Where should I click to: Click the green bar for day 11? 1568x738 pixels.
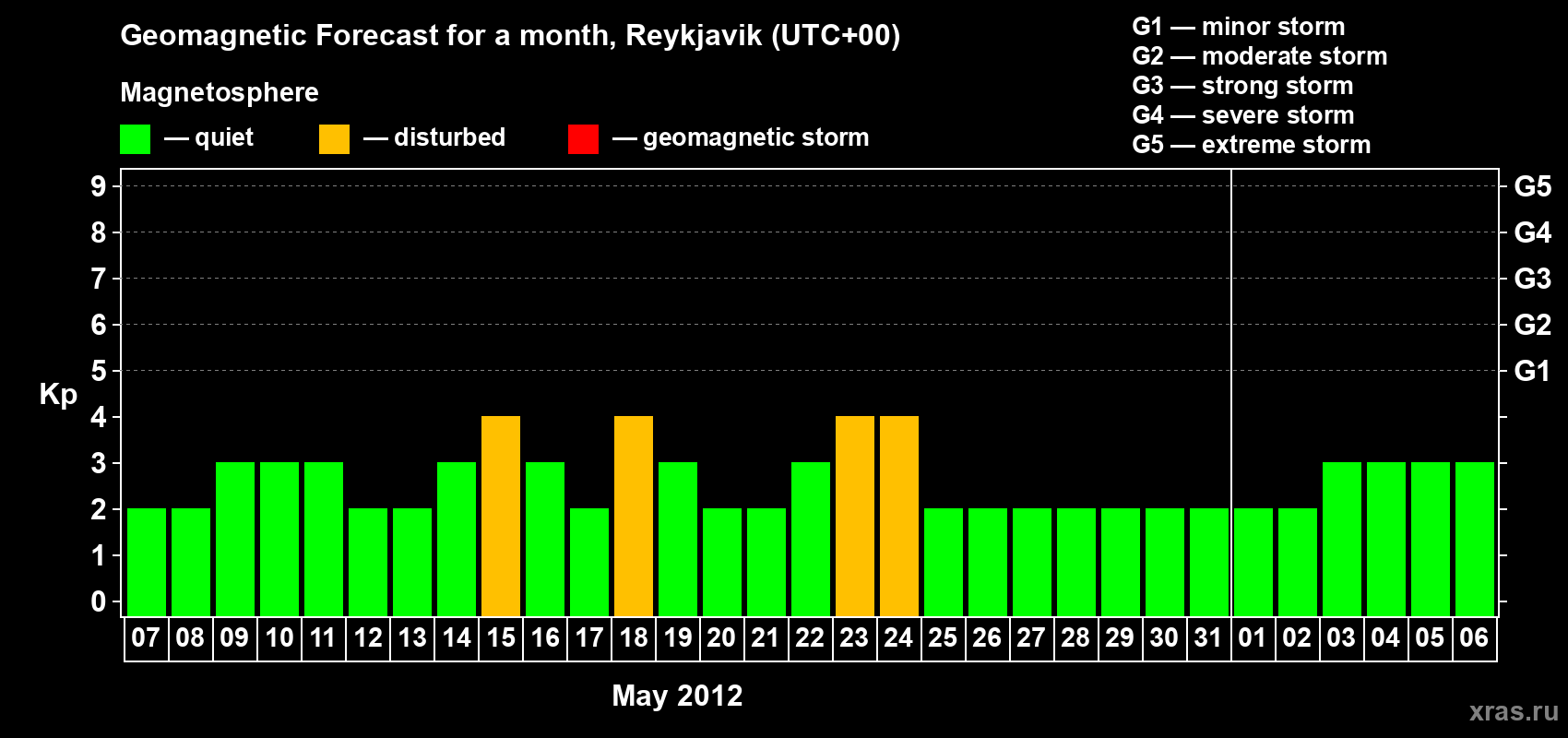click(324, 539)
